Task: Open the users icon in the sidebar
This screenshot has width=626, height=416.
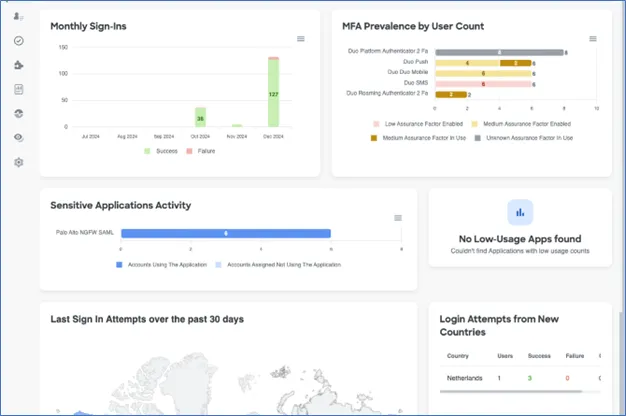Action: click(x=18, y=17)
